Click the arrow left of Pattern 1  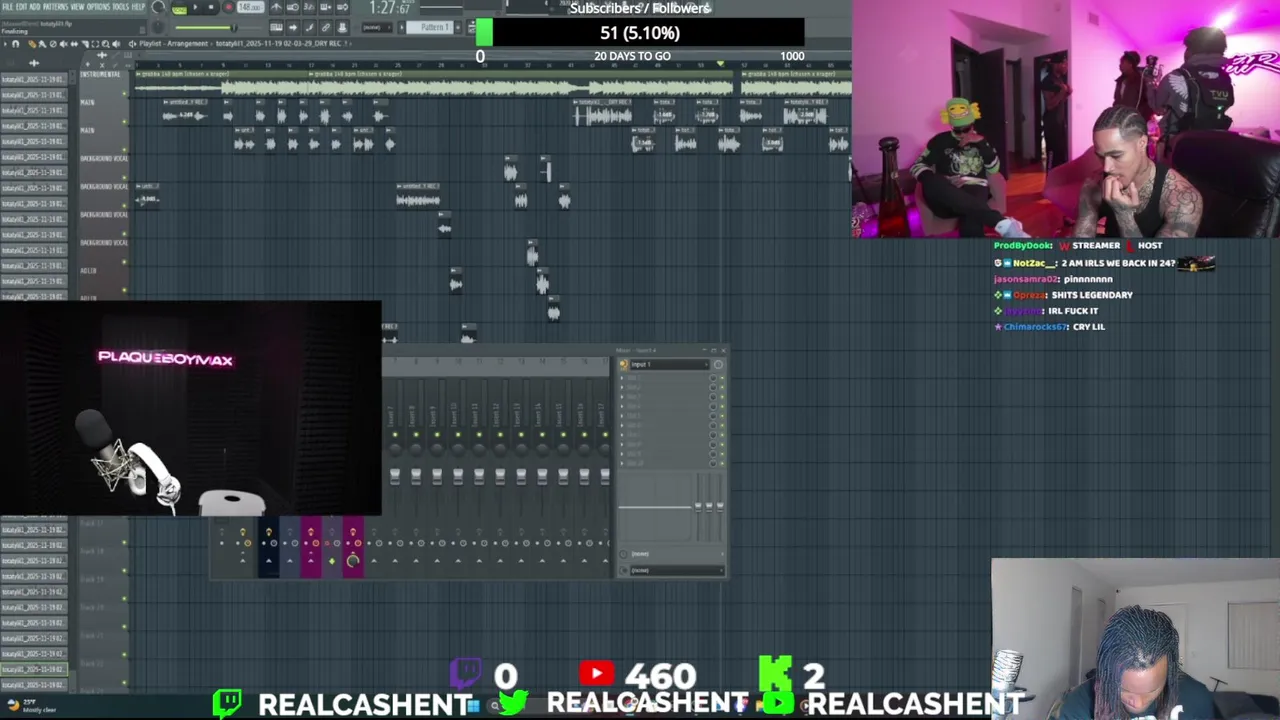[x=401, y=27]
